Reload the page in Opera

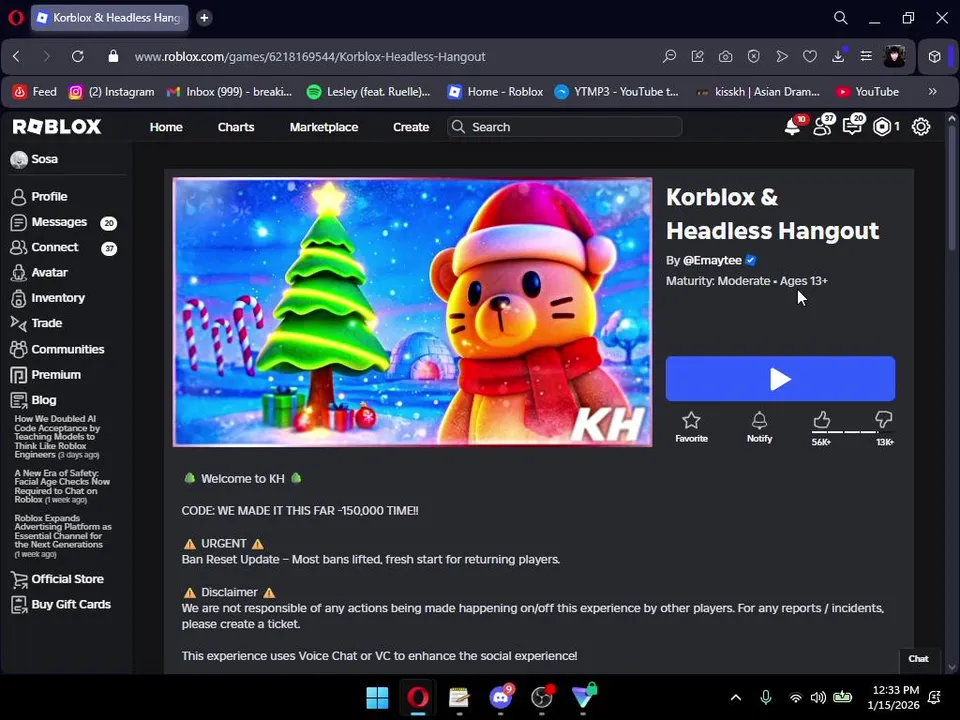coord(78,56)
